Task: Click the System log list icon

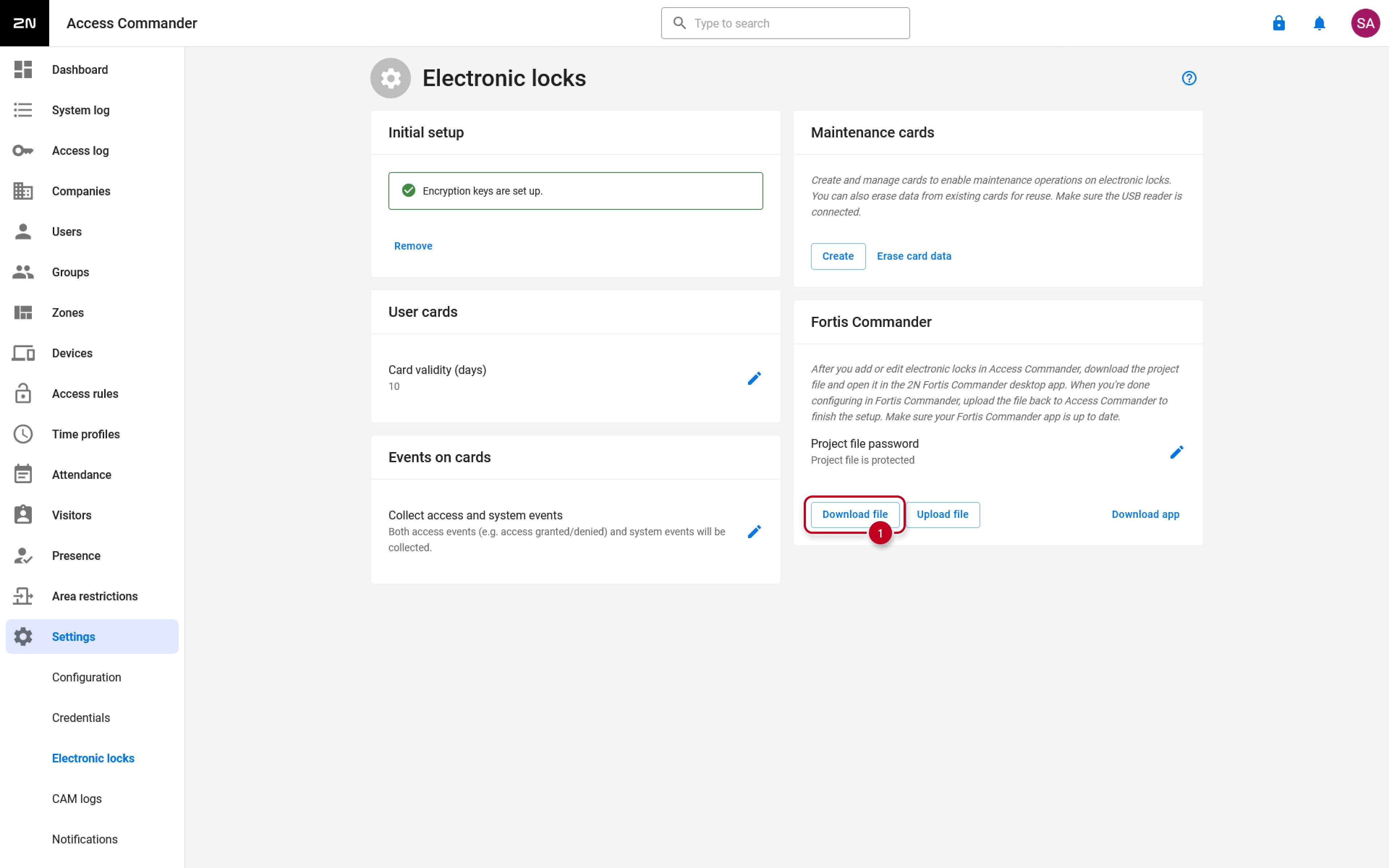Action: pos(23,110)
